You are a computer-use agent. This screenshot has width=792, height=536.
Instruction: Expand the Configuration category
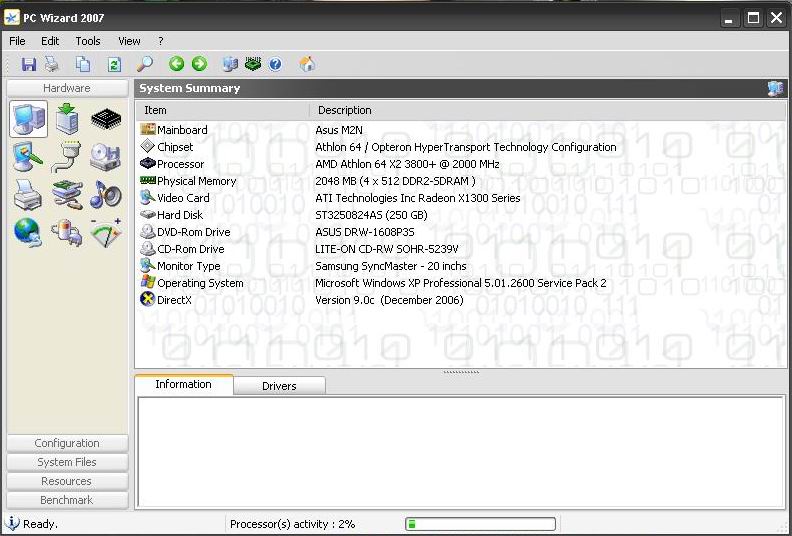tap(67, 443)
